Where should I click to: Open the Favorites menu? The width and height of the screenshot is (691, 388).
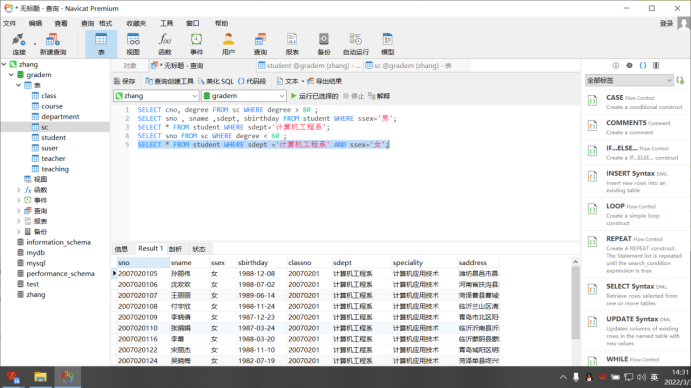[x=136, y=23]
